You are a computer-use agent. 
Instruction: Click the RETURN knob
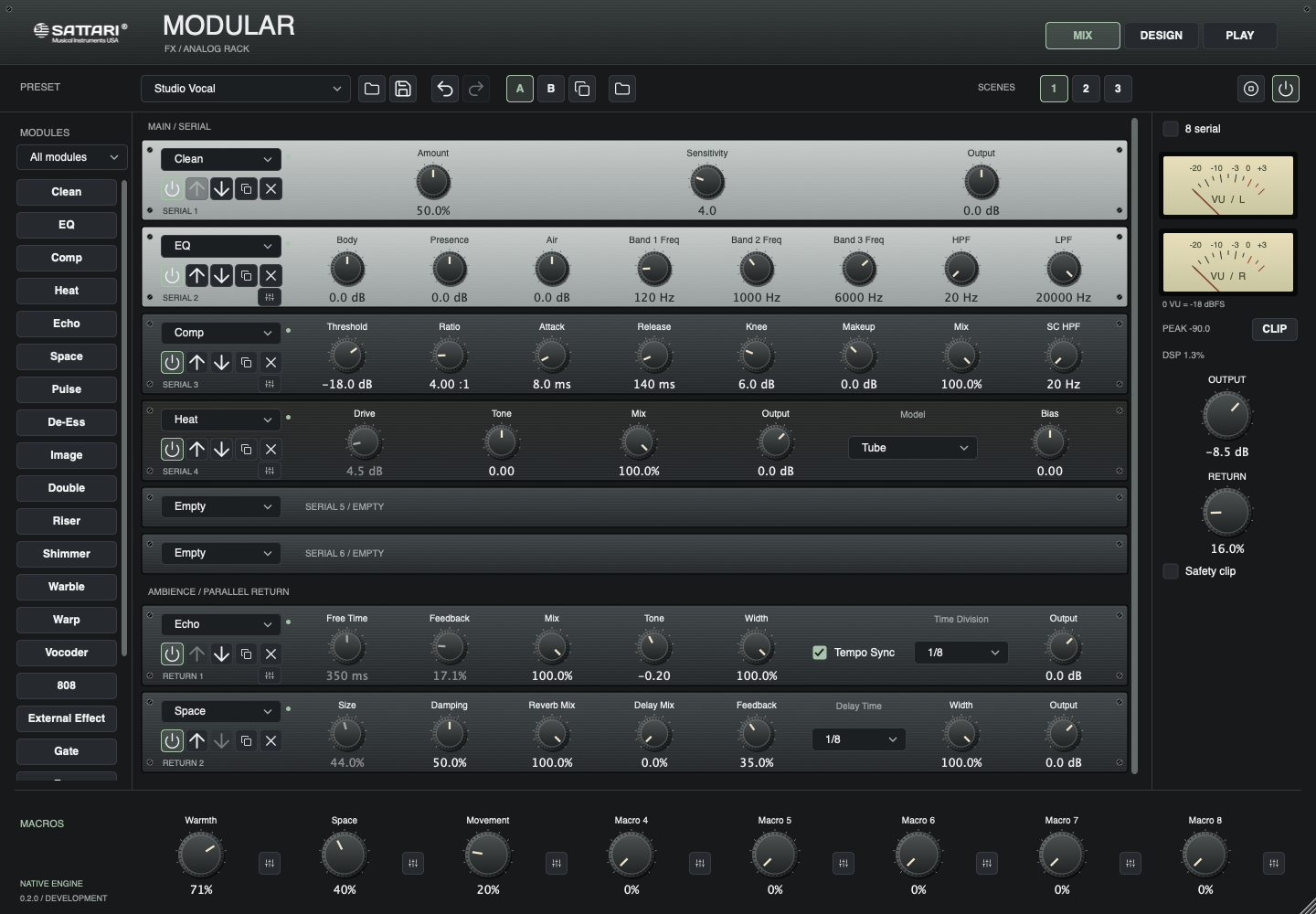tap(1226, 512)
